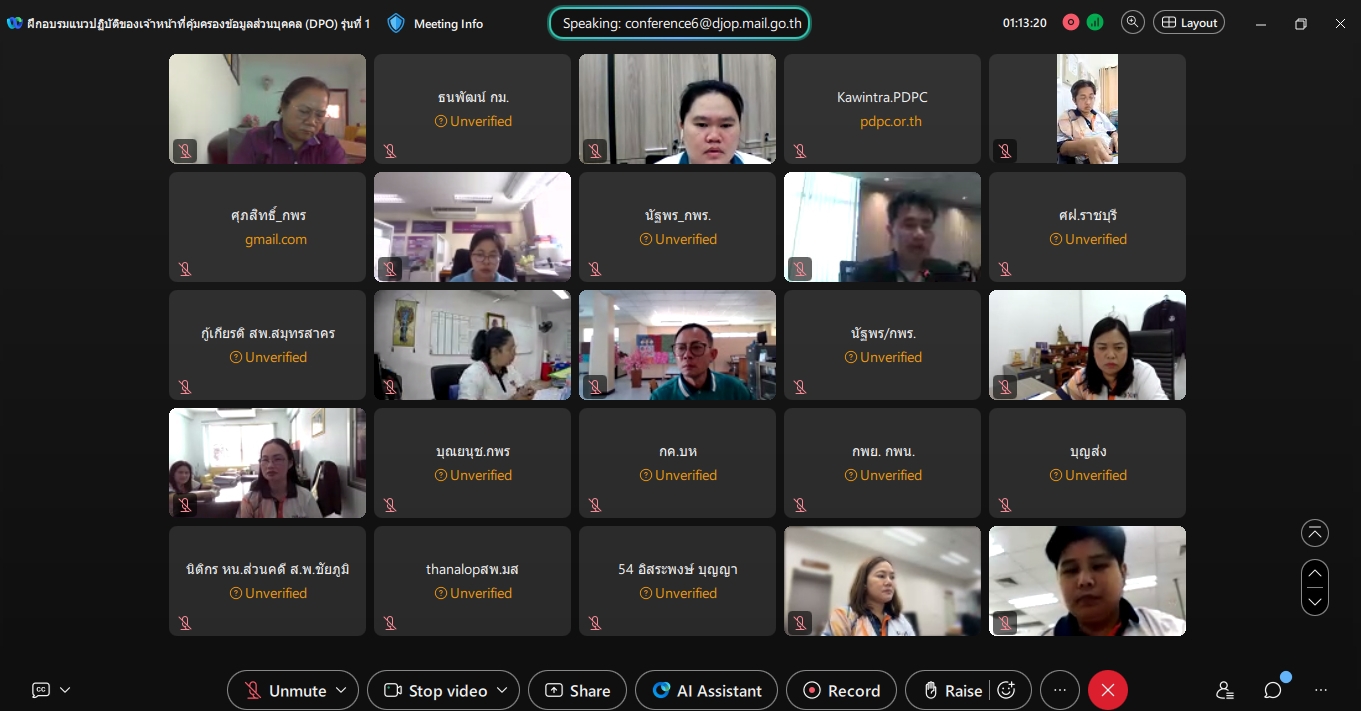Click Unverified status under กพย. กพน.
Viewport: 1361px width, 711px height.
coord(883,475)
